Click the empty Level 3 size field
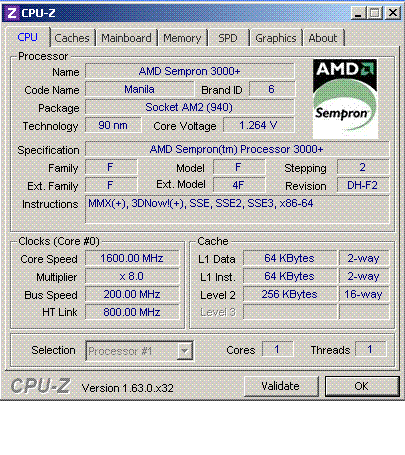Viewport: 405px width, 455px height. (x=290, y=312)
